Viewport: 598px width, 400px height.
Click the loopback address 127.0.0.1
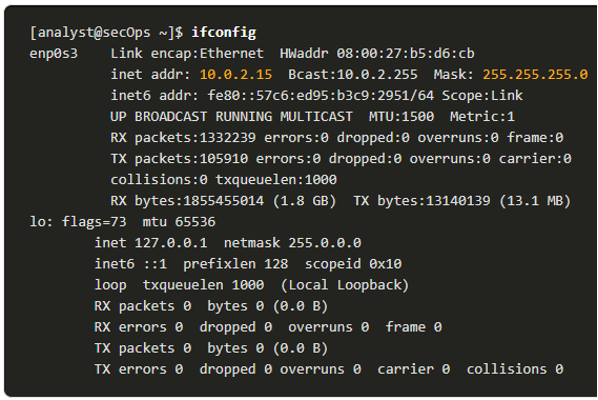(171, 243)
